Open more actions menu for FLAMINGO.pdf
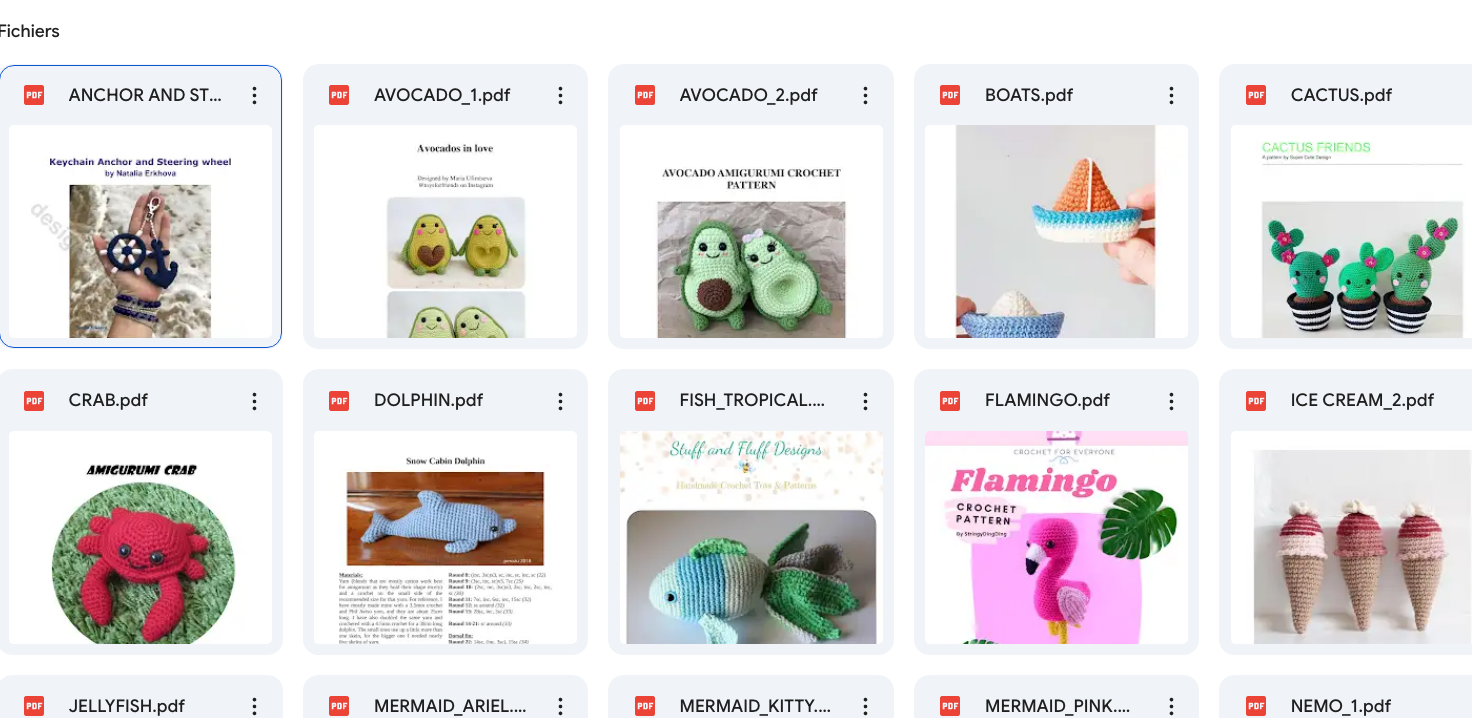Image resolution: width=1472 pixels, height=718 pixels. (x=1171, y=401)
